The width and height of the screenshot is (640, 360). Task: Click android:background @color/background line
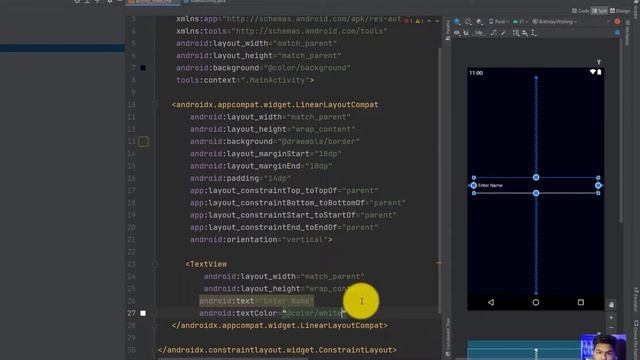pyautogui.click(x=263, y=68)
